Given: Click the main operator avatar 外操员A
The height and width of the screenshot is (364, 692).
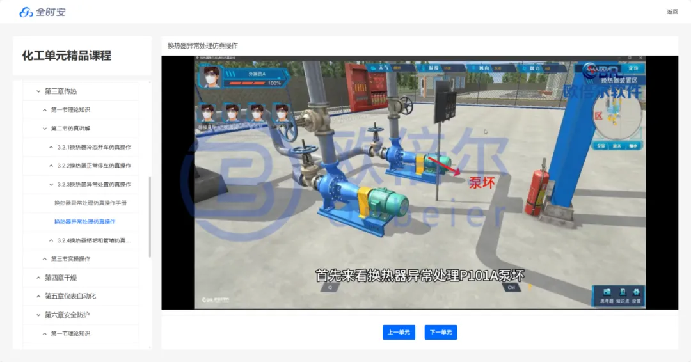Looking at the screenshot, I should [x=211, y=77].
